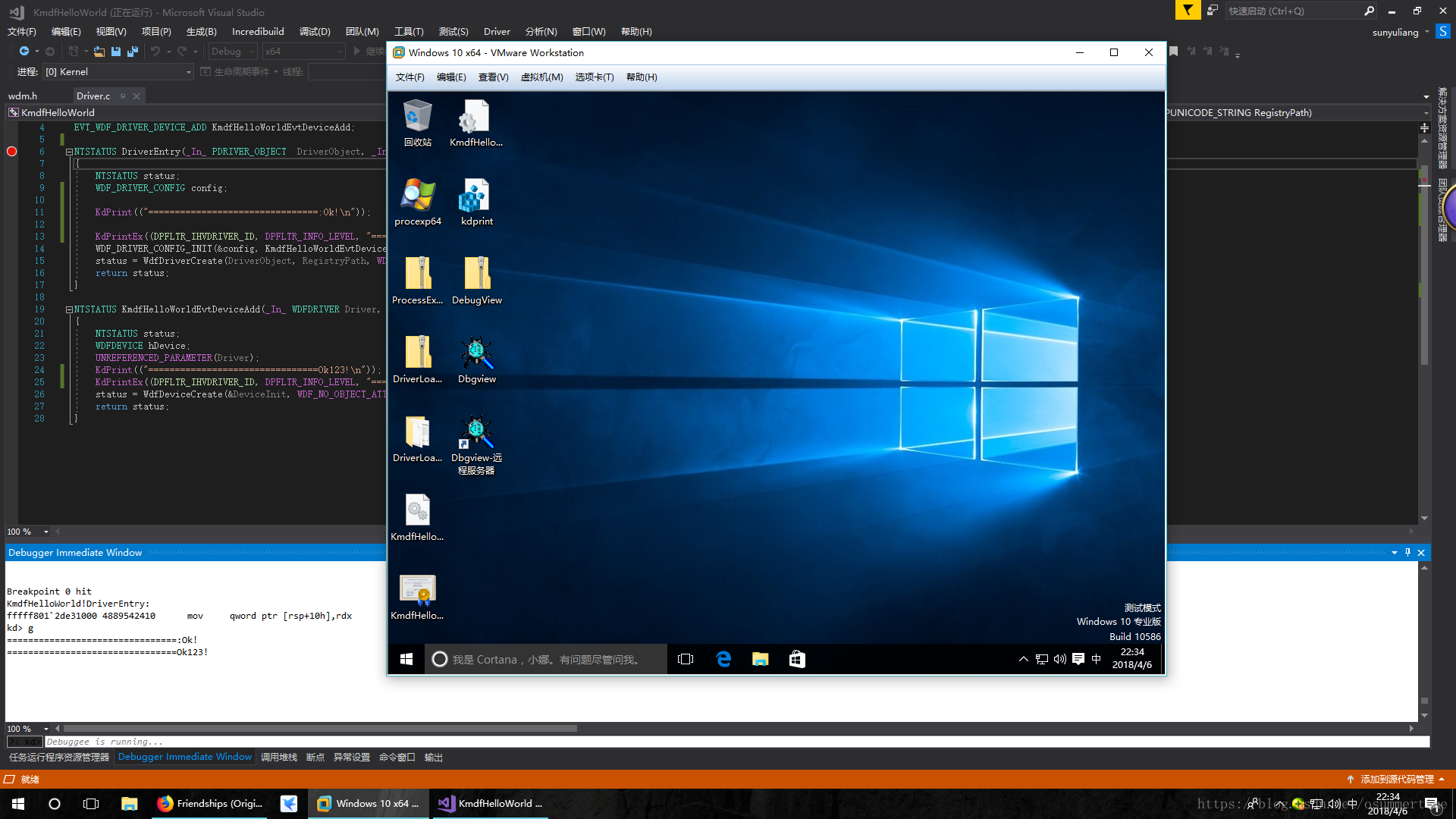Select ProcessEx... zip folder on VM desktop
This screenshot has width=1456, height=819.
point(417,281)
